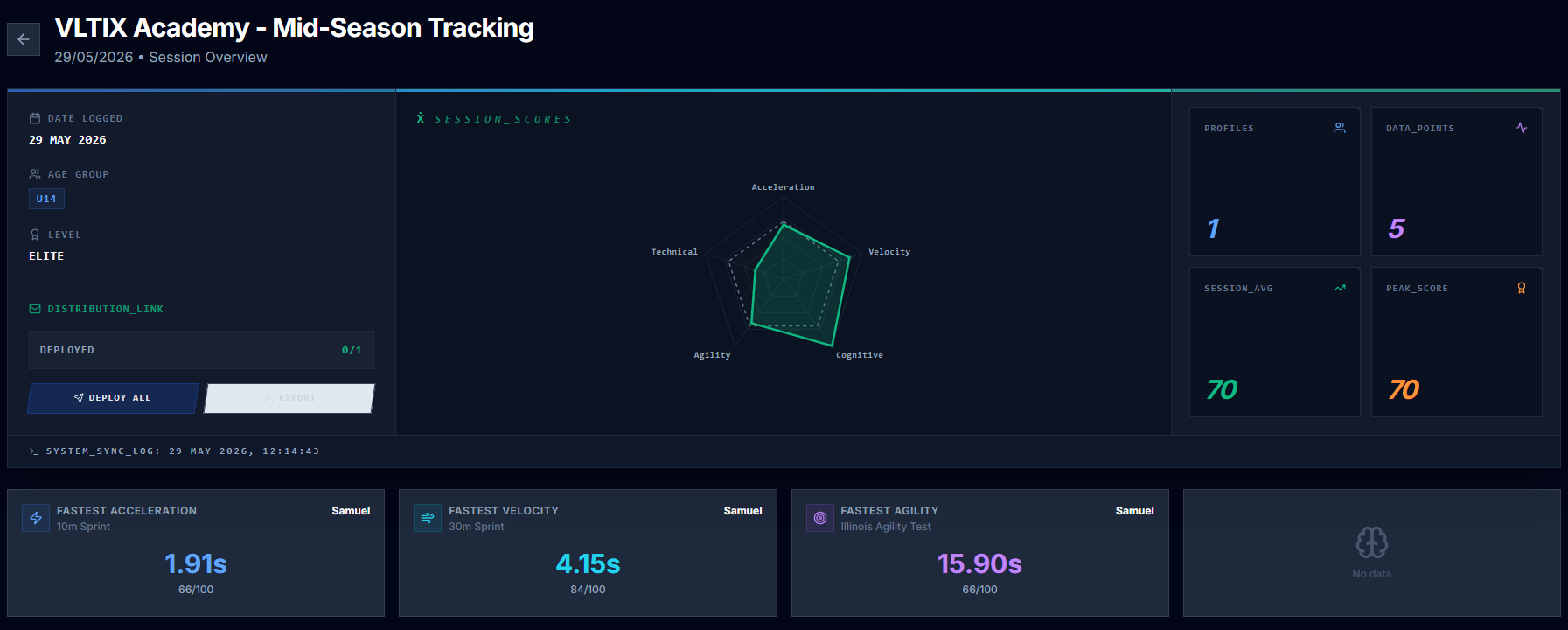Click the 66/100 score under 1.91s

(x=196, y=590)
